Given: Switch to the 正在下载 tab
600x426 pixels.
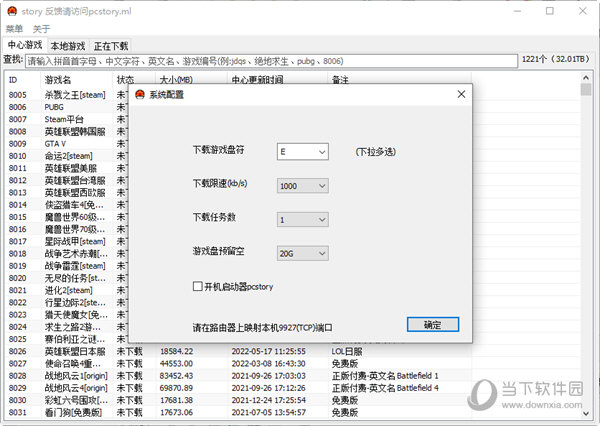Looking at the screenshot, I should pyautogui.click(x=111, y=45).
